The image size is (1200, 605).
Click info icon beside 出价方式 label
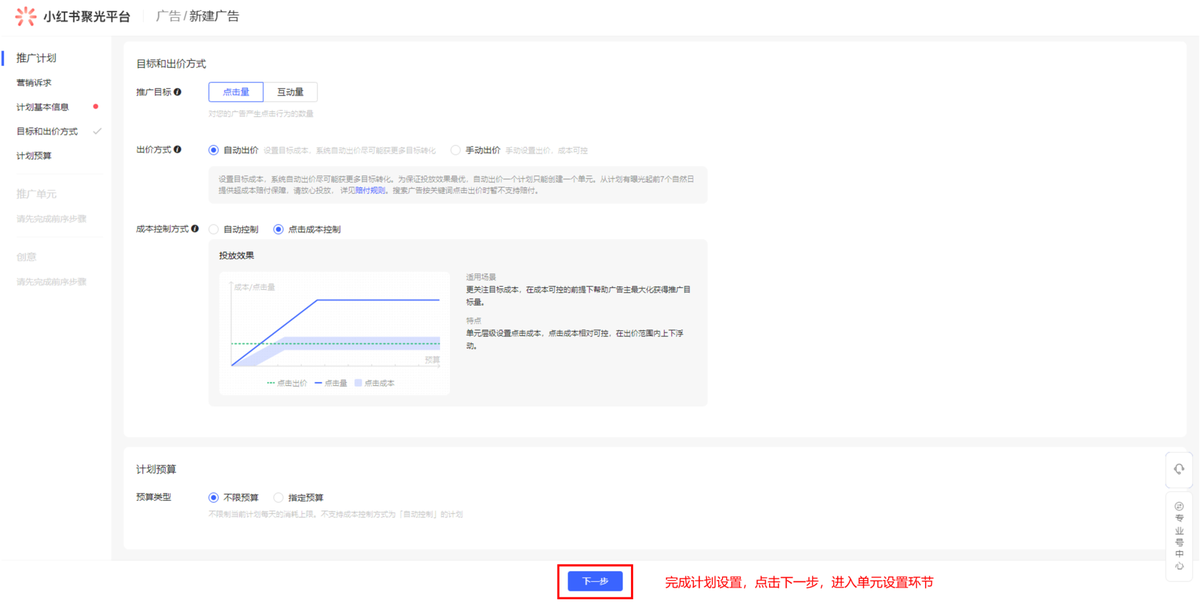[178, 150]
